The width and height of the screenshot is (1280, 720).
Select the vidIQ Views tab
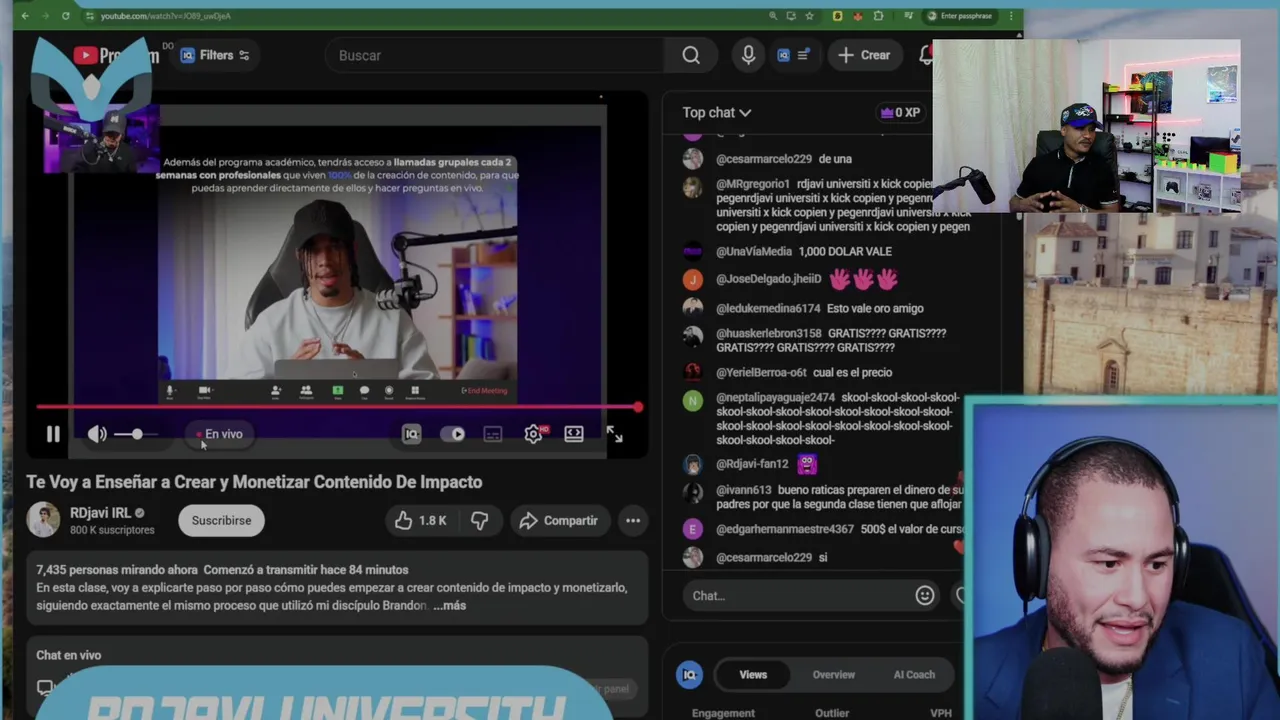753,674
